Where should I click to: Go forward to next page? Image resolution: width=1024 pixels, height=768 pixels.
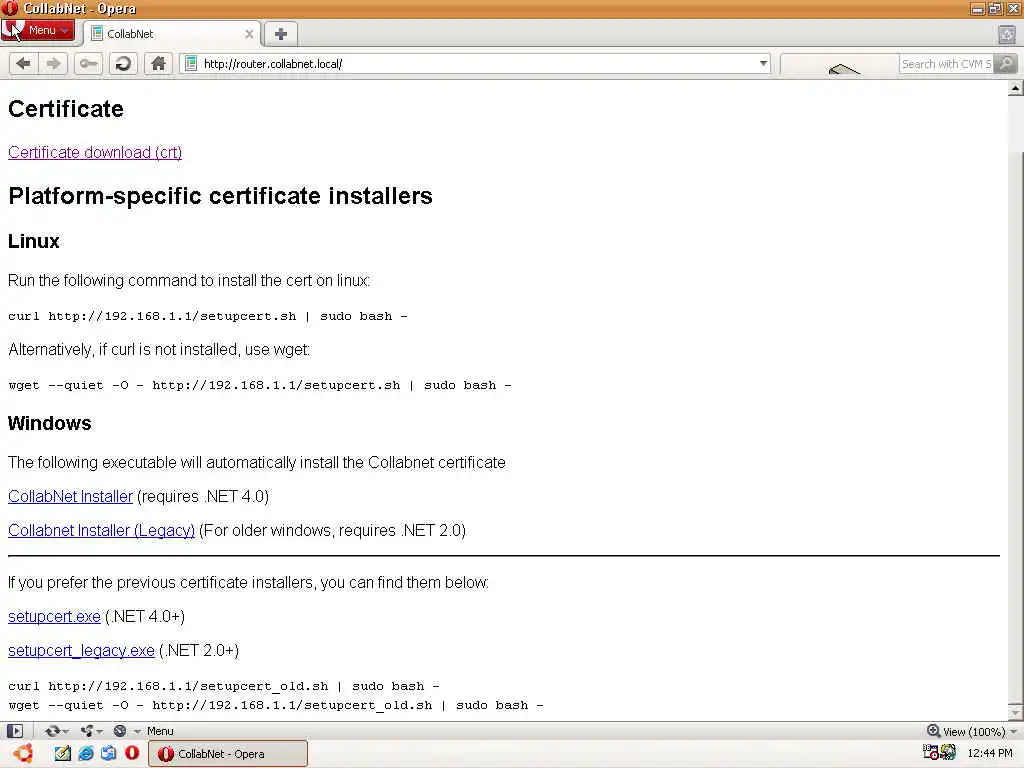point(54,63)
